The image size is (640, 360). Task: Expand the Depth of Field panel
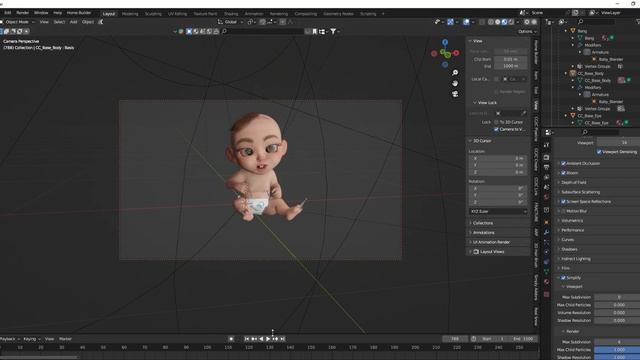[573, 182]
